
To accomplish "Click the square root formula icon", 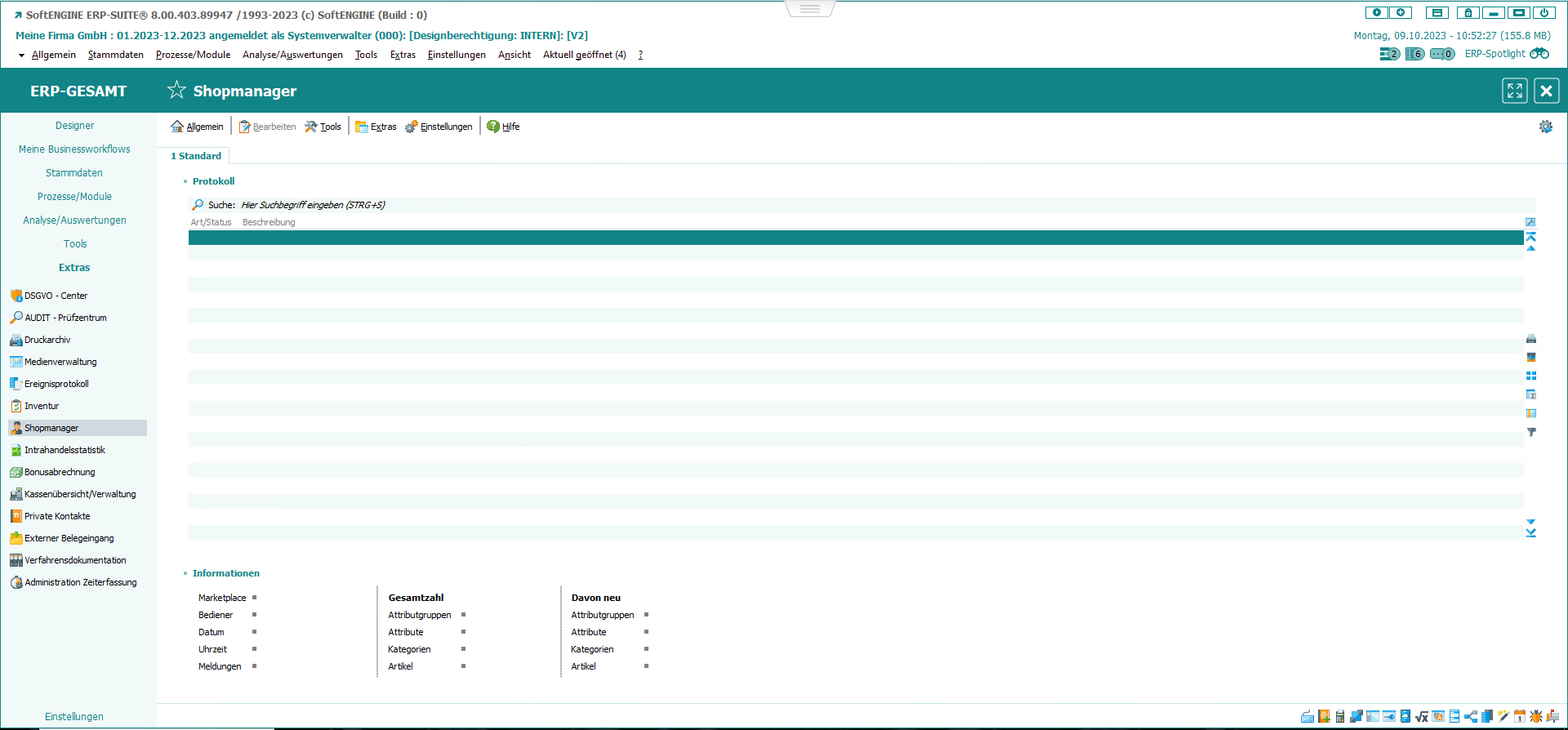I will click(1422, 716).
